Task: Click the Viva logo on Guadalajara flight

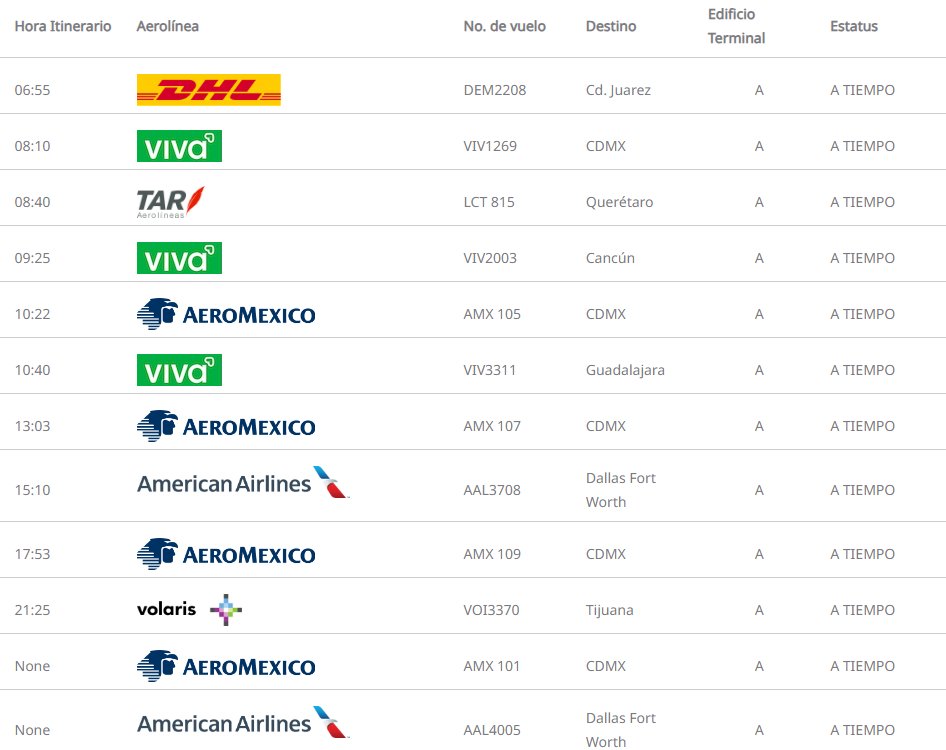Action: [179, 370]
